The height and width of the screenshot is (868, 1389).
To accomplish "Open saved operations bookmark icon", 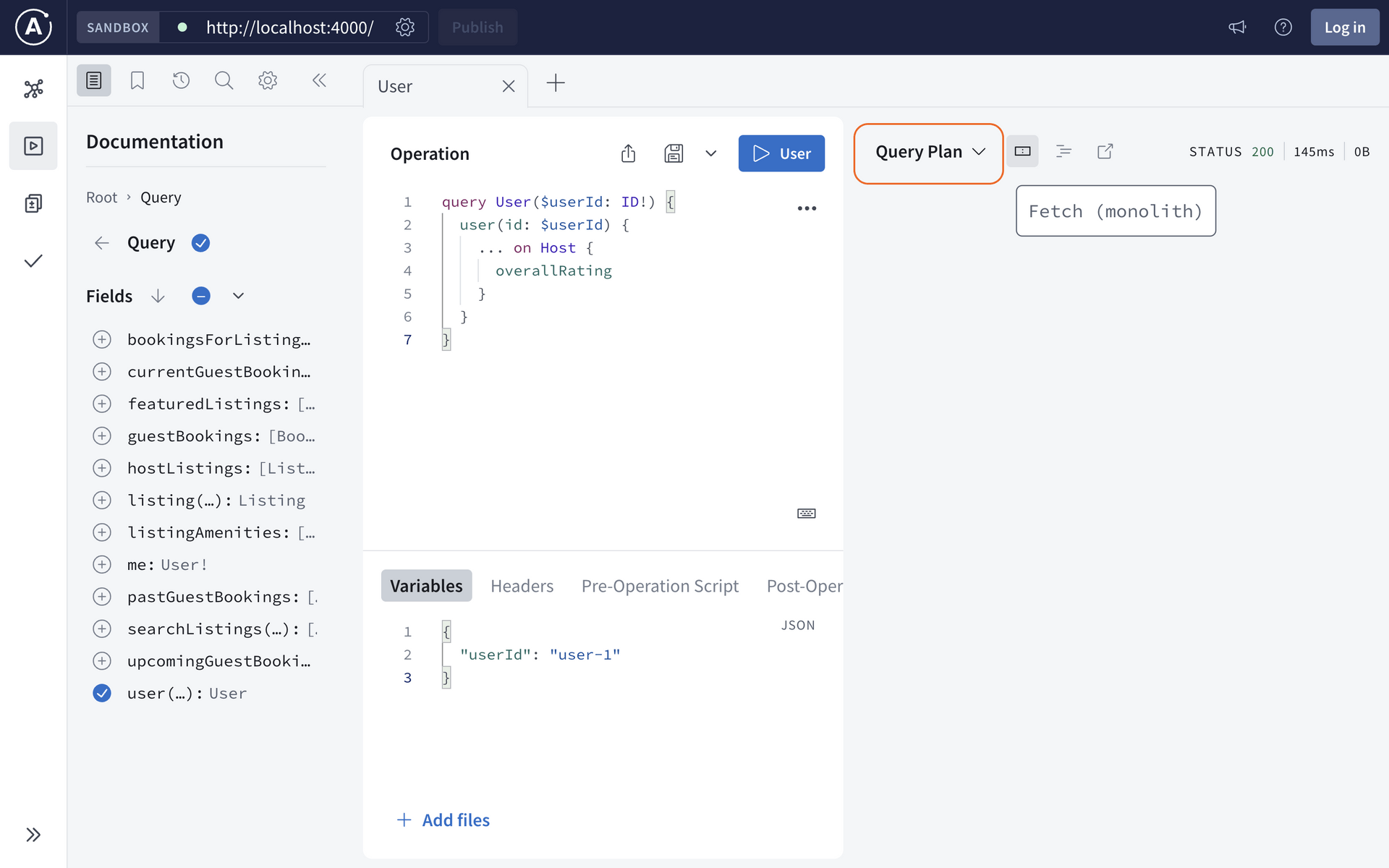I will [x=137, y=80].
